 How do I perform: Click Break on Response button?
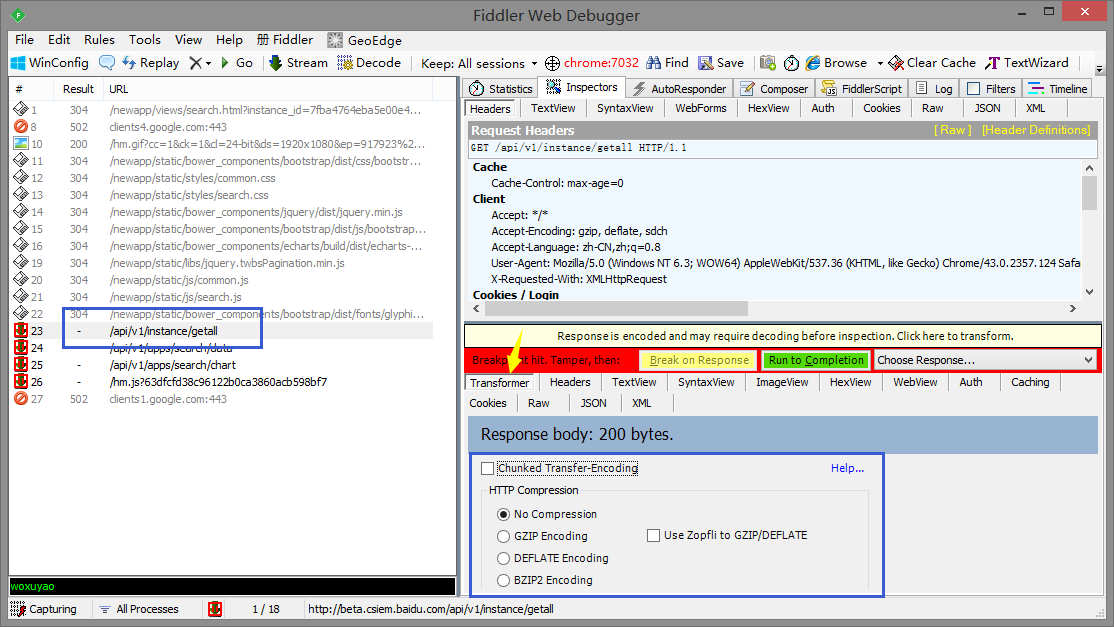click(699, 360)
